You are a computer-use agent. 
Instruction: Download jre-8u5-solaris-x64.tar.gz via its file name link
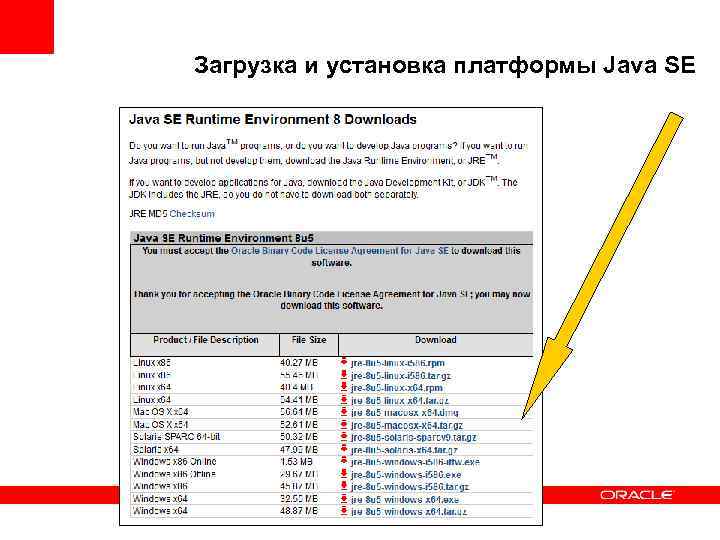coord(404,450)
